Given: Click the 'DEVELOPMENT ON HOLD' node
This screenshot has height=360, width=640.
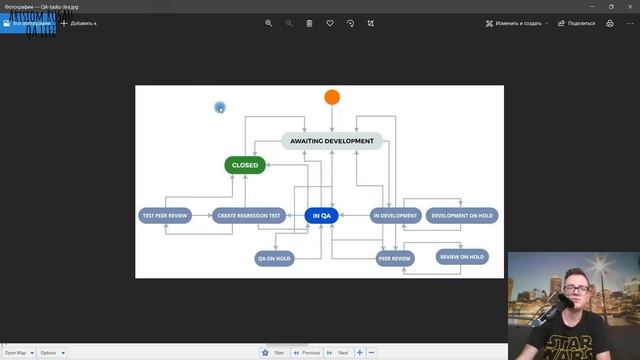Looking at the screenshot, I should point(462,216).
